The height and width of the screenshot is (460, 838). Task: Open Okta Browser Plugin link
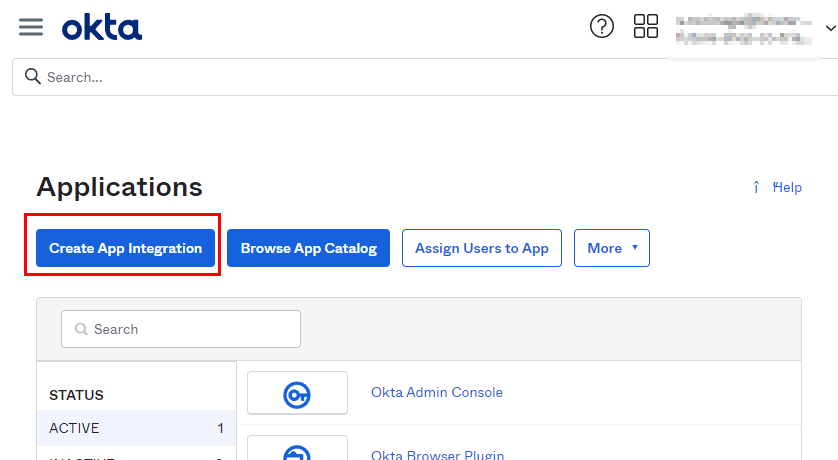pos(437,455)
